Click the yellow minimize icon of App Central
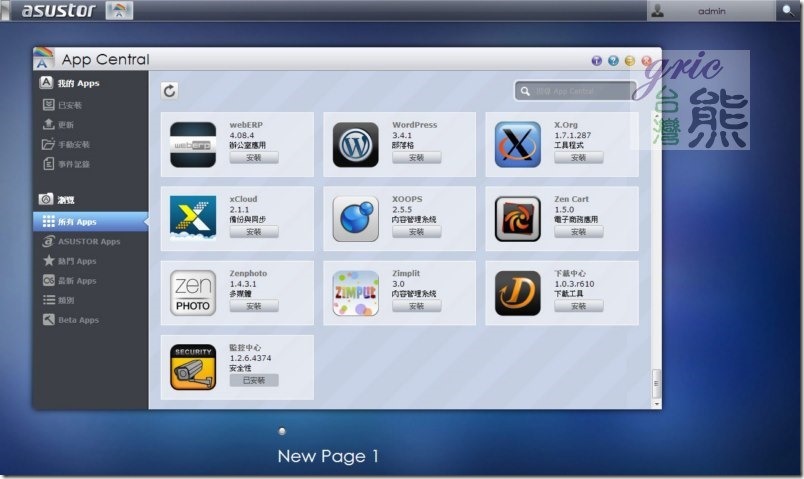This screenshot has height=479, width=804. pos(630,61)
